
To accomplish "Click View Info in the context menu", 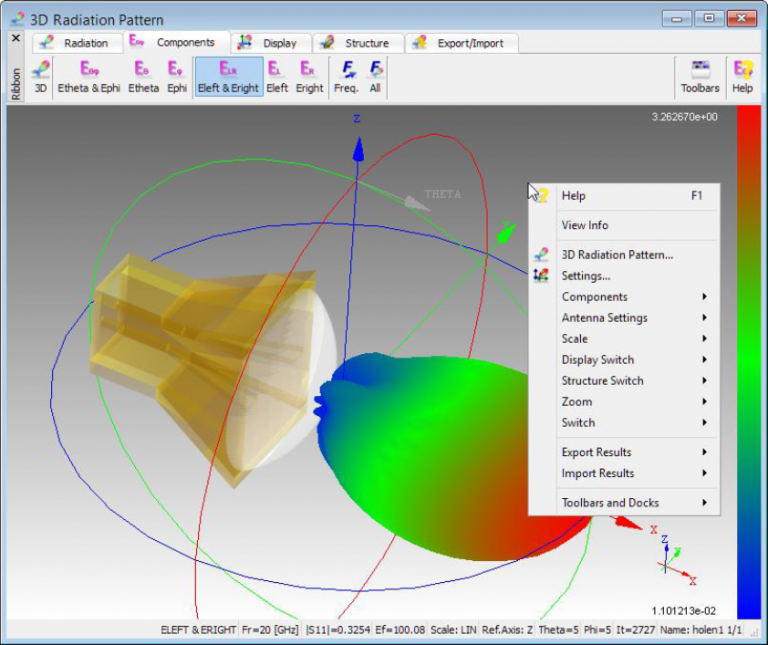I will pyautogui.click(x=585, y=225).
